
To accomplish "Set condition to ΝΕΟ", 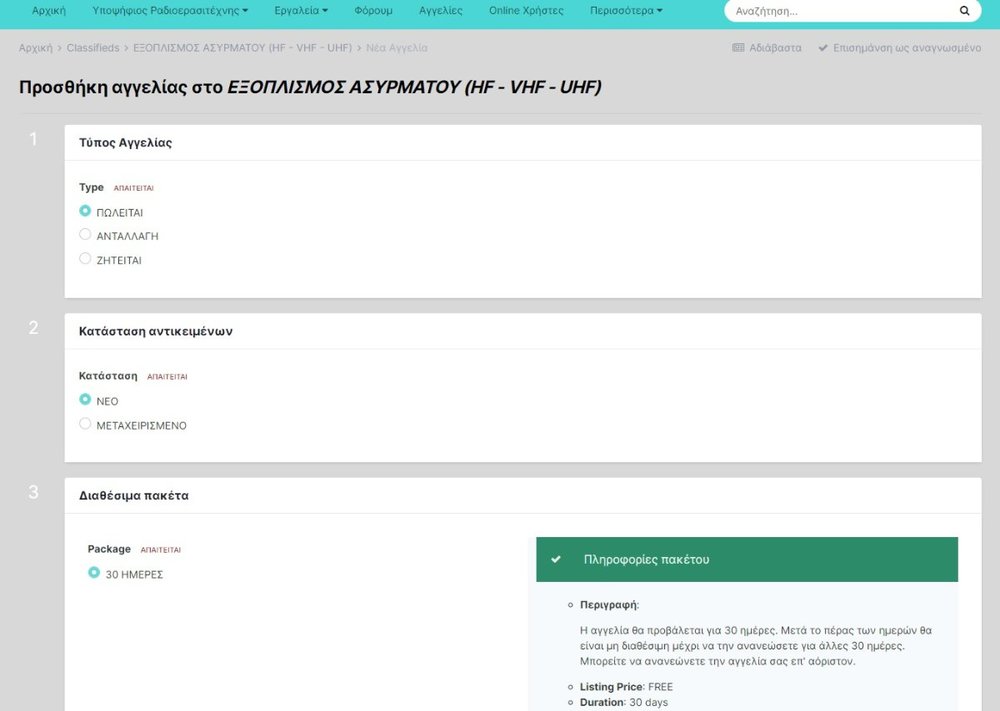I will [x=85, y=400].
